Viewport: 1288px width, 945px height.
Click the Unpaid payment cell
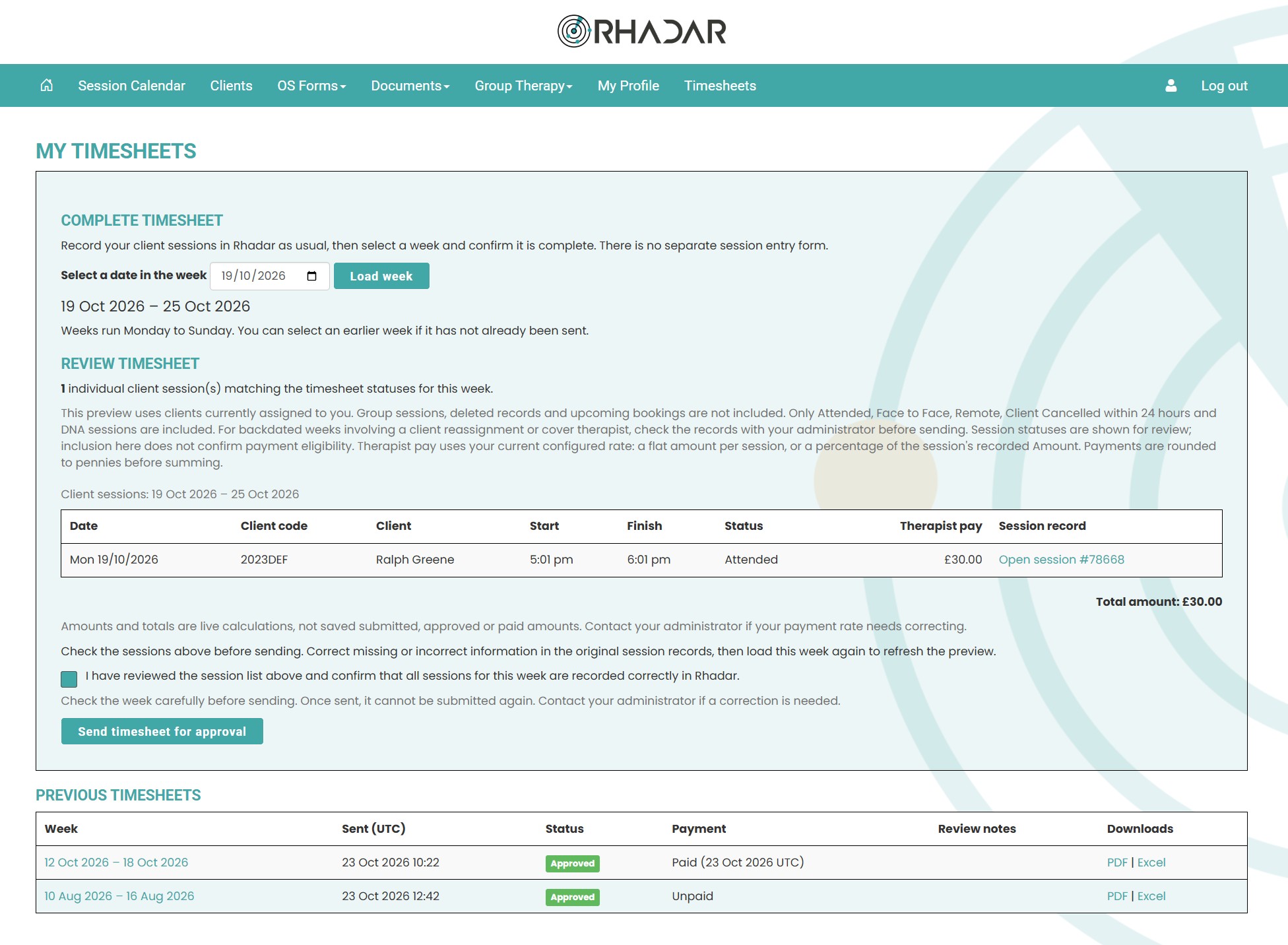(x=692, y=896)
